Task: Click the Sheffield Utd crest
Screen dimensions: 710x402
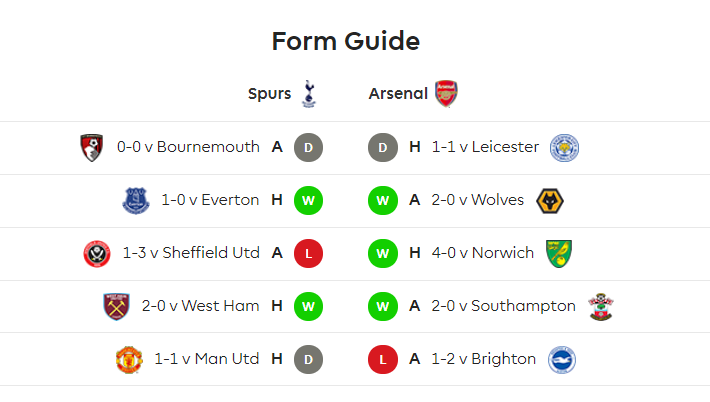Action: click(97, 254)
